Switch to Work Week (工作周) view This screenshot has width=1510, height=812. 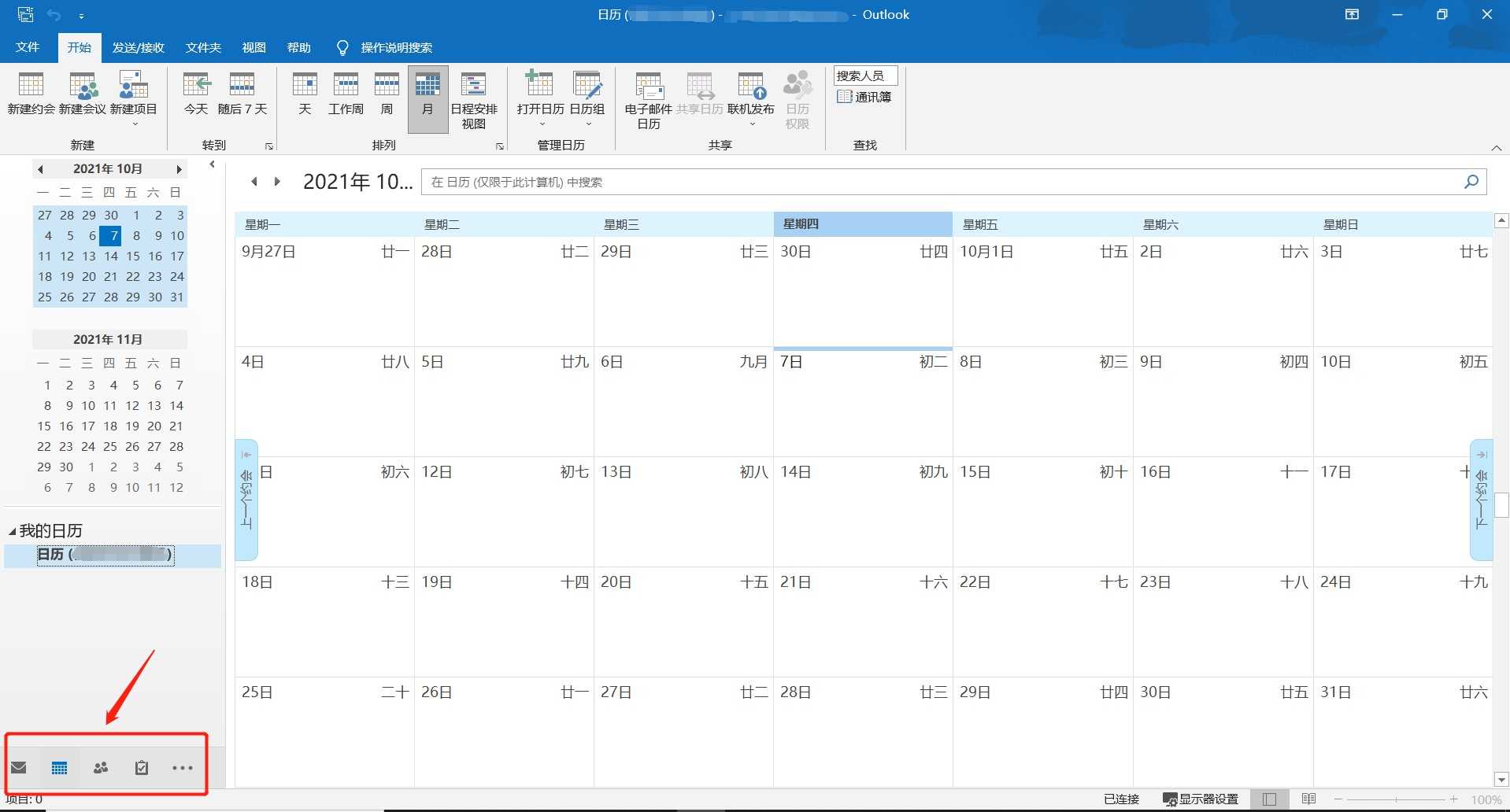[346, 94]
